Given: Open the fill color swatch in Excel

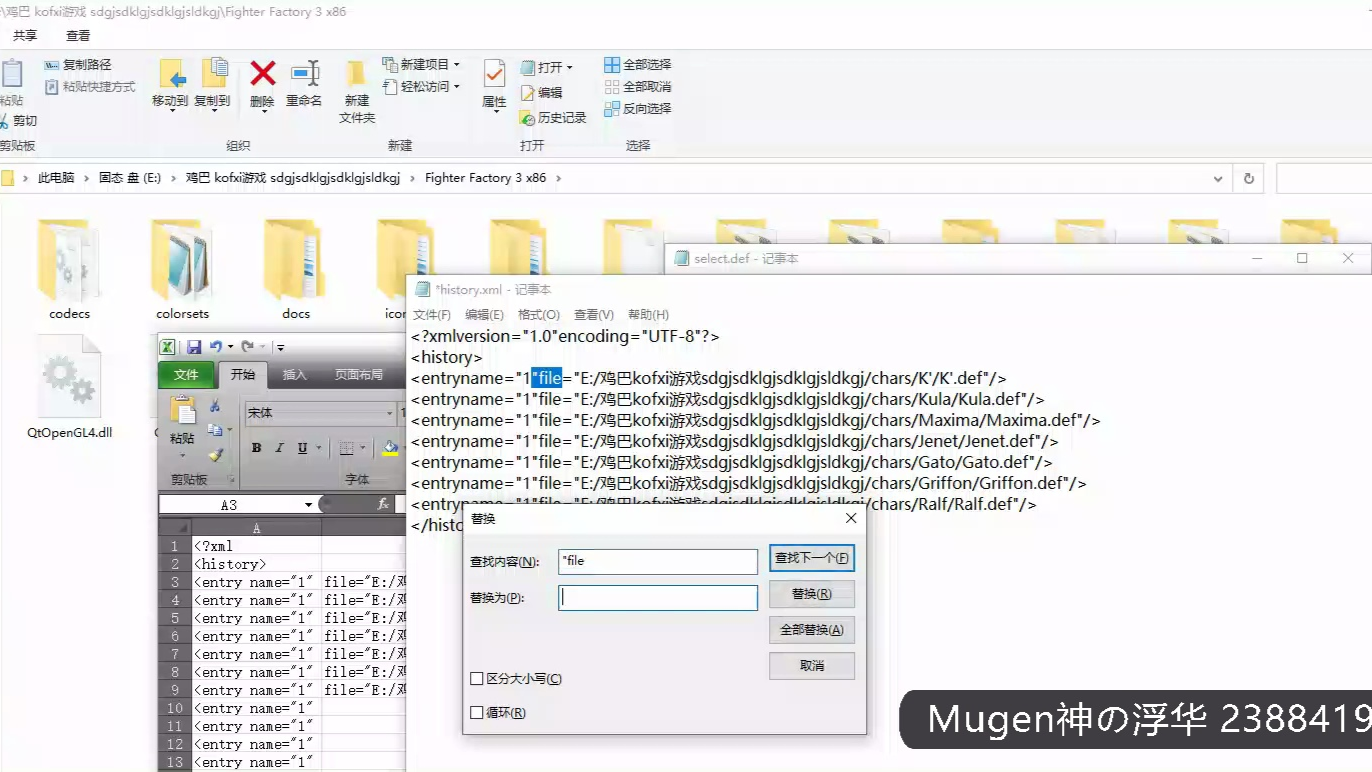Looking at the screenshot, I should click(x=389, y=448).
